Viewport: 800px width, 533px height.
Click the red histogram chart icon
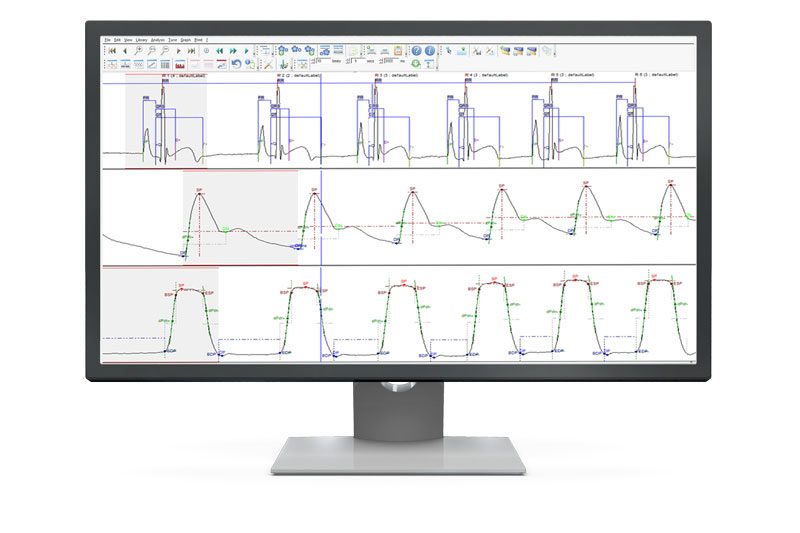[x=180, y=64]
